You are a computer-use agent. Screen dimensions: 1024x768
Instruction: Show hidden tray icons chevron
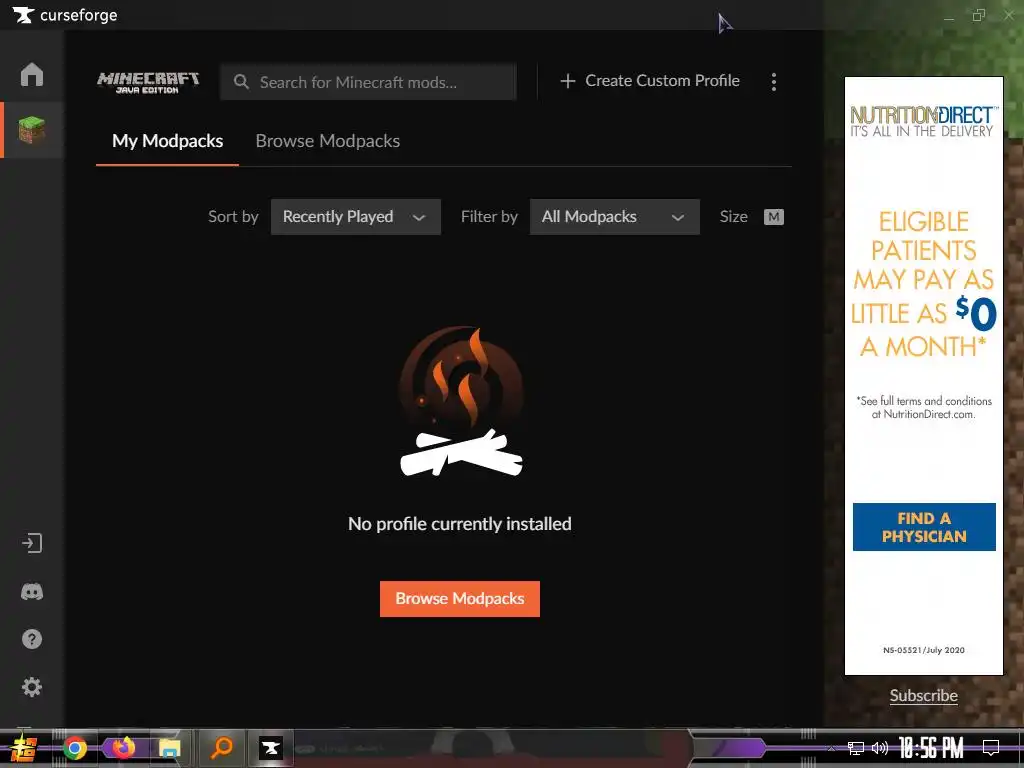831,748
